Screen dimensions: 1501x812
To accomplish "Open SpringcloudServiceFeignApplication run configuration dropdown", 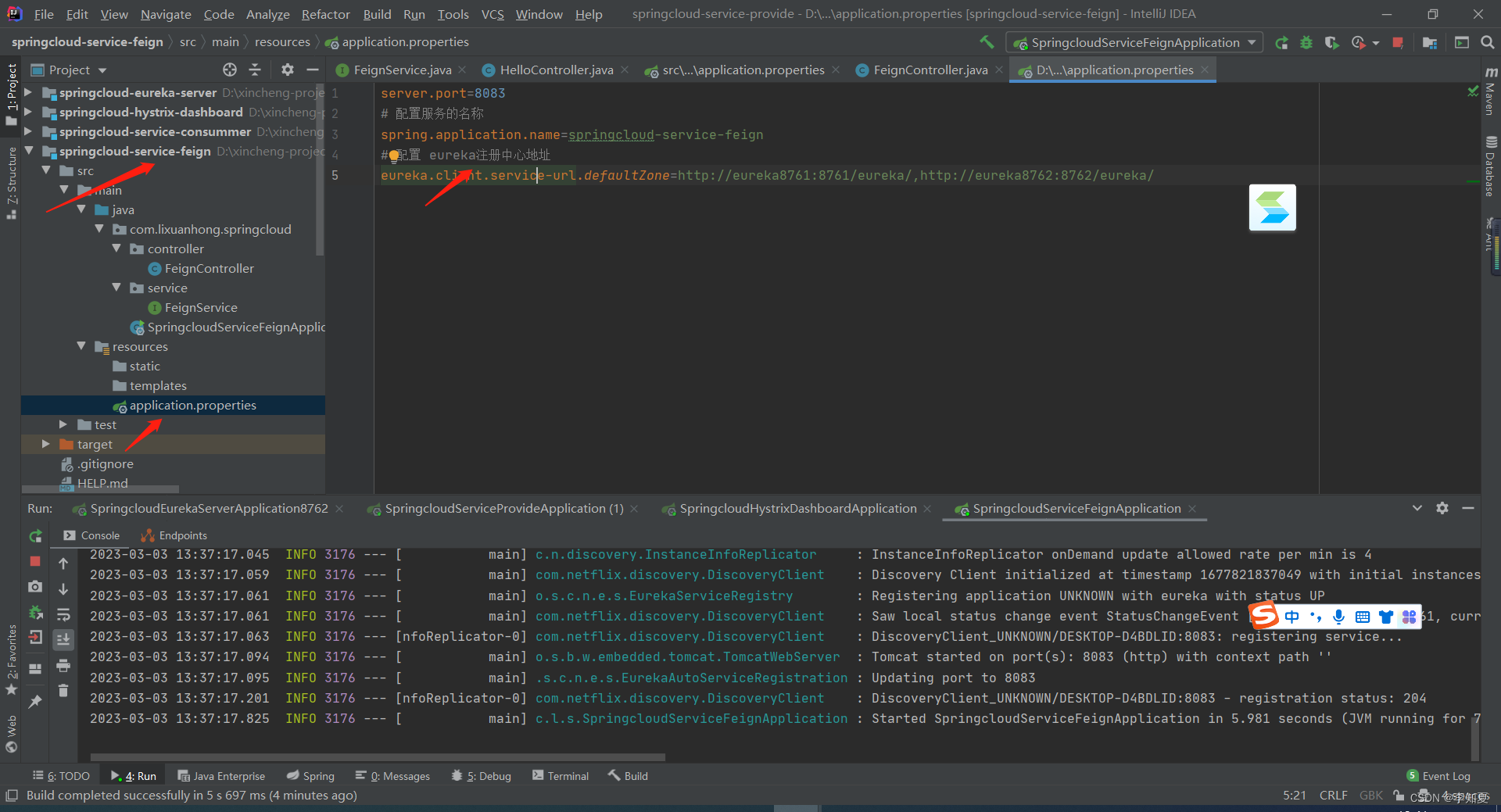I will (1134, 43).
